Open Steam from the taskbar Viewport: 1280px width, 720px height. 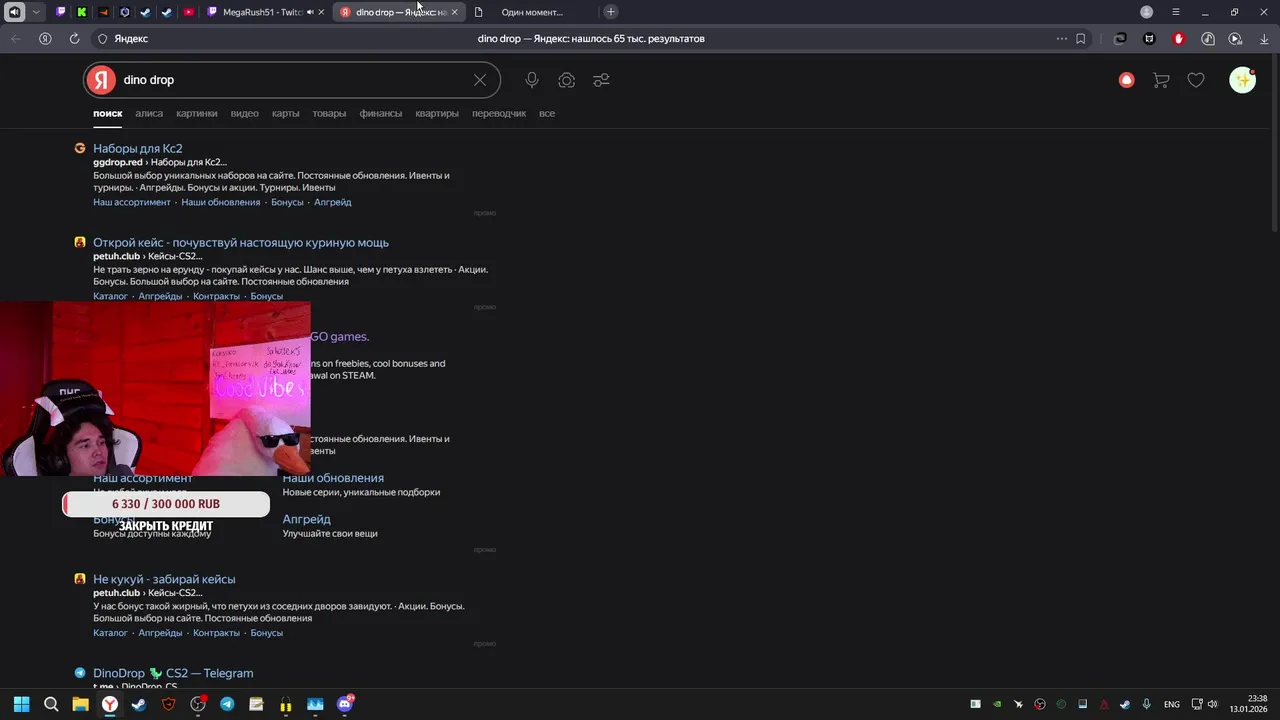point(138,704)
